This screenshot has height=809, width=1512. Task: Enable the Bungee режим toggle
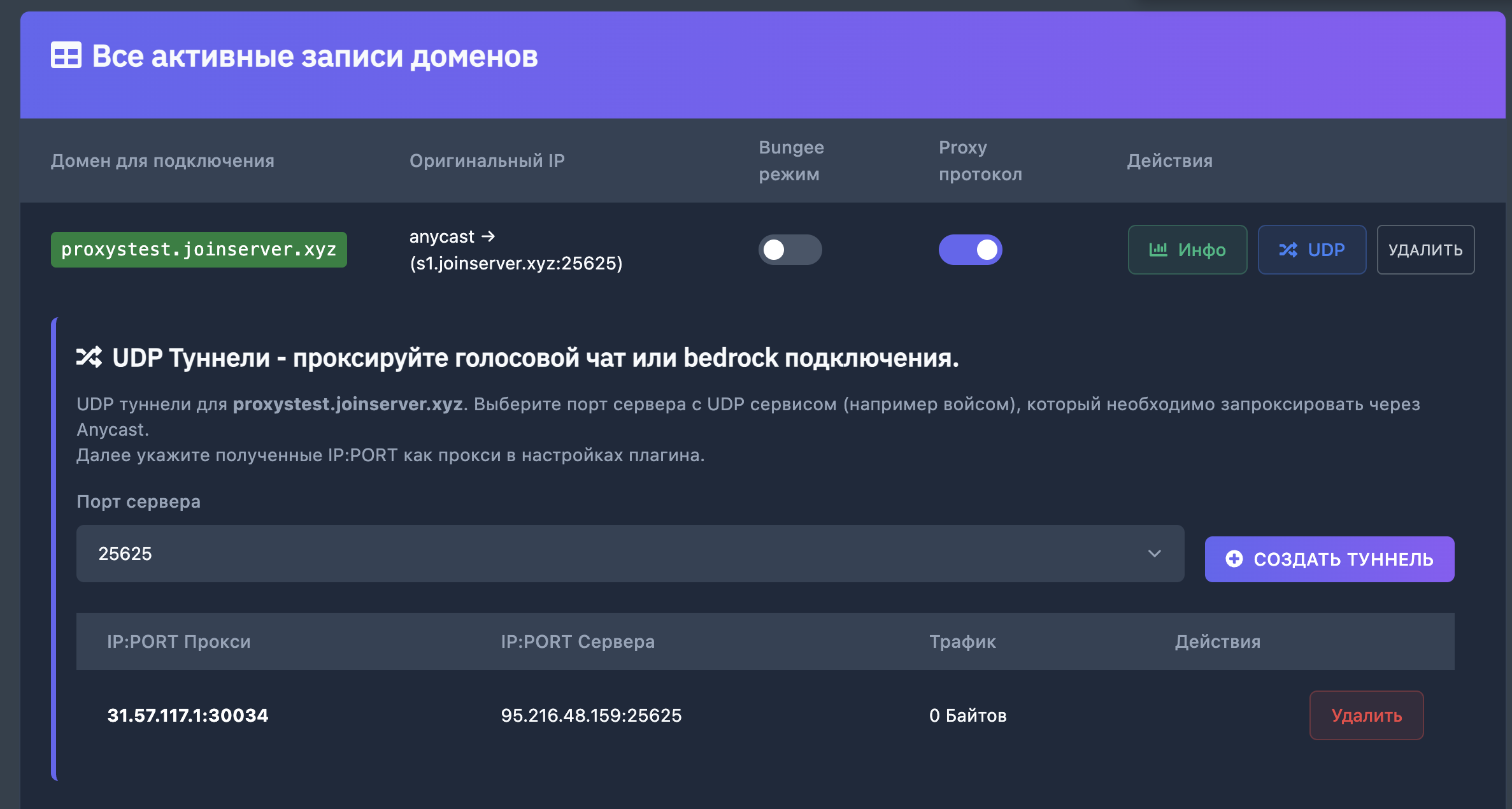click(790, 250)
